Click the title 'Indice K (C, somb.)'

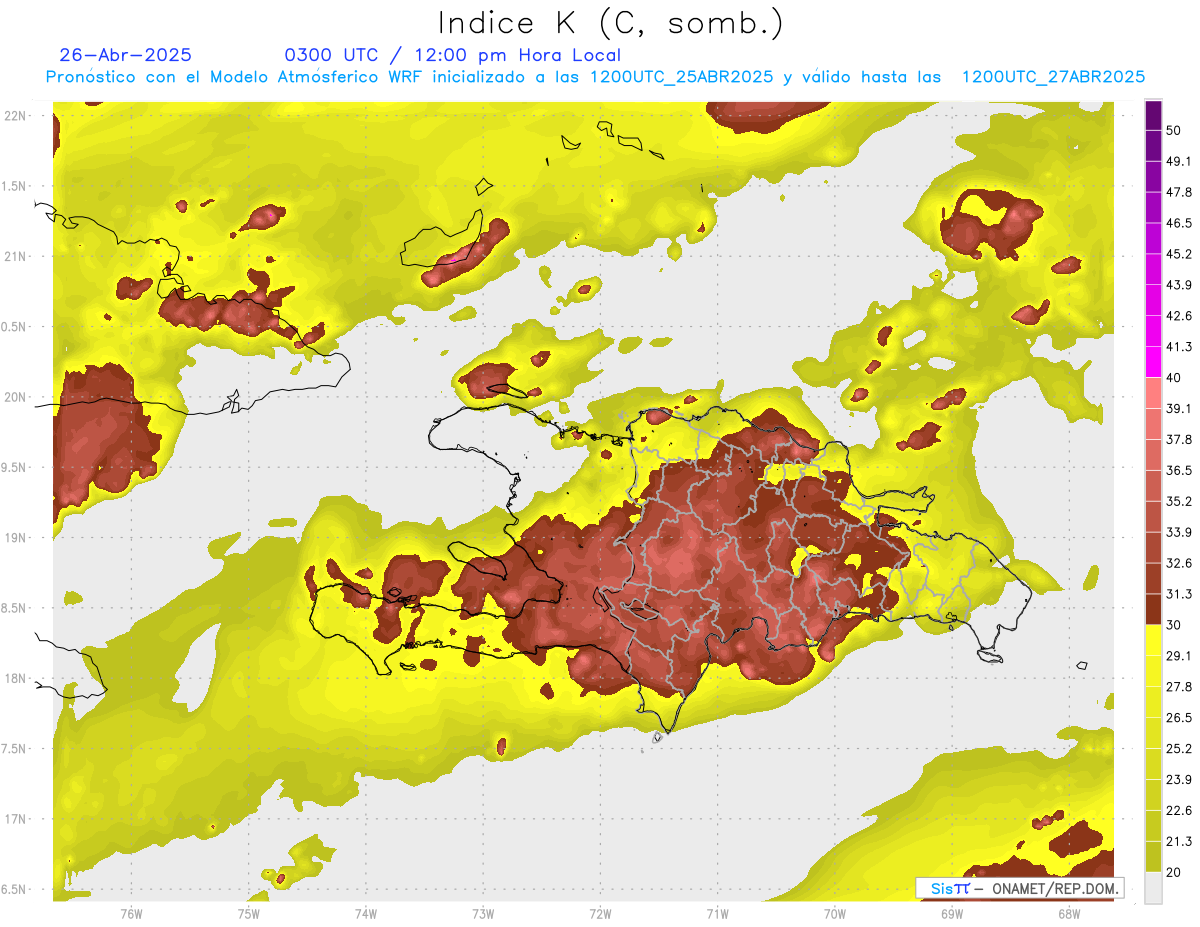click(610, 22)
